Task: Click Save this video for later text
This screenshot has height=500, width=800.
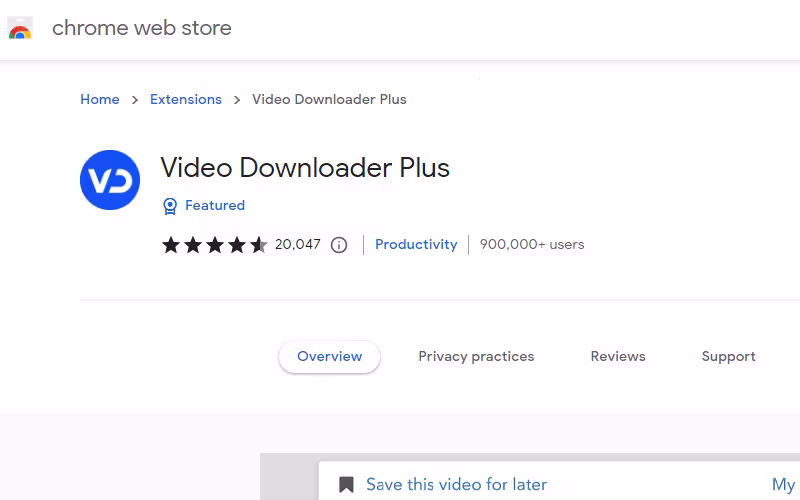Action: 456,484
